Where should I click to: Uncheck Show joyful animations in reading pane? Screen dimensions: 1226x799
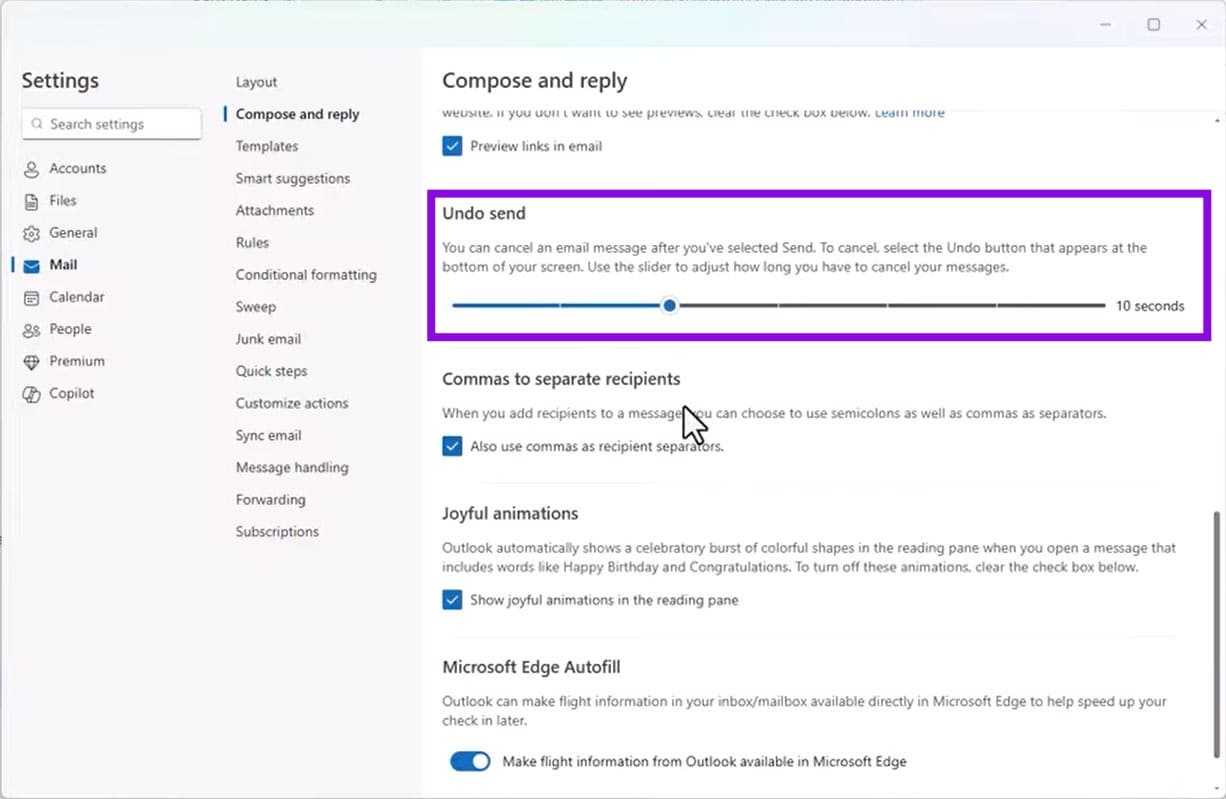point(452,600)
